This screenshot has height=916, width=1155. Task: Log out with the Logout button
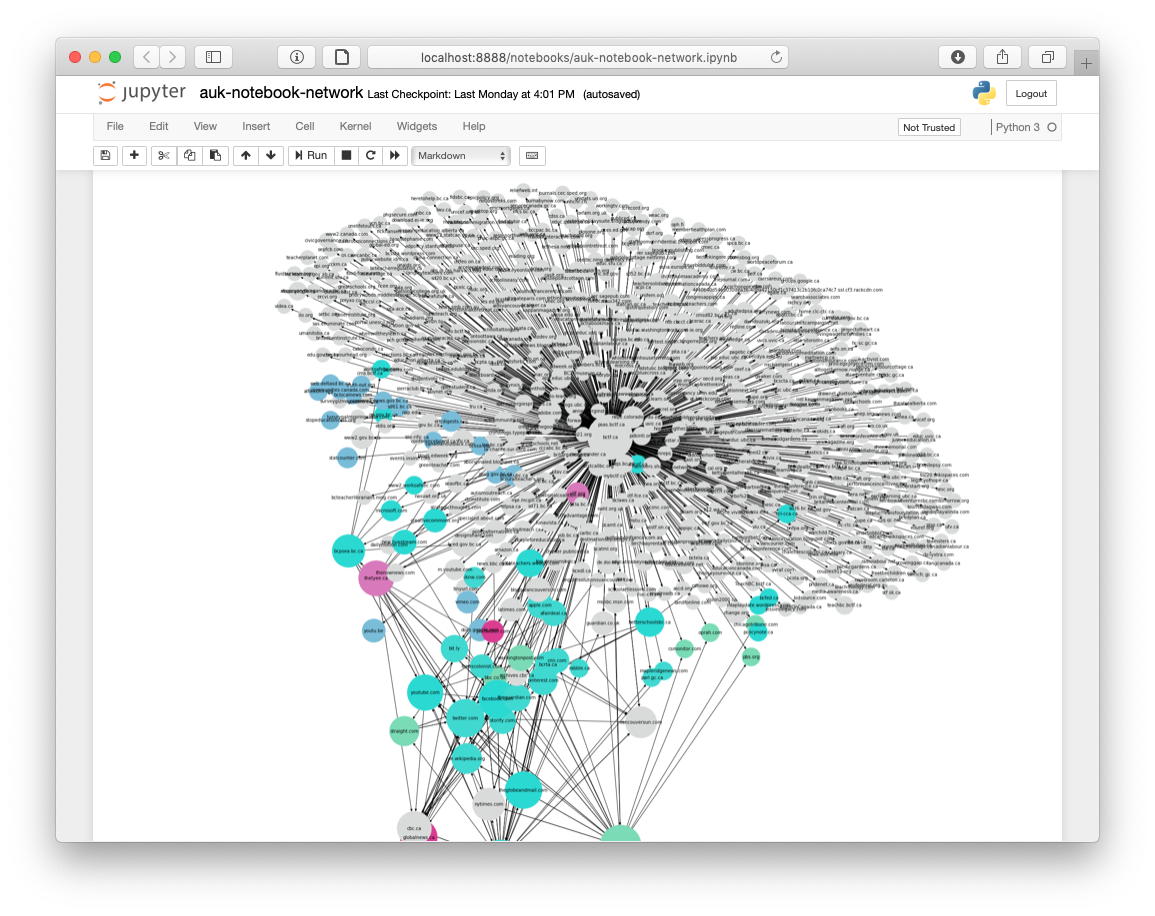[1031, 94]
